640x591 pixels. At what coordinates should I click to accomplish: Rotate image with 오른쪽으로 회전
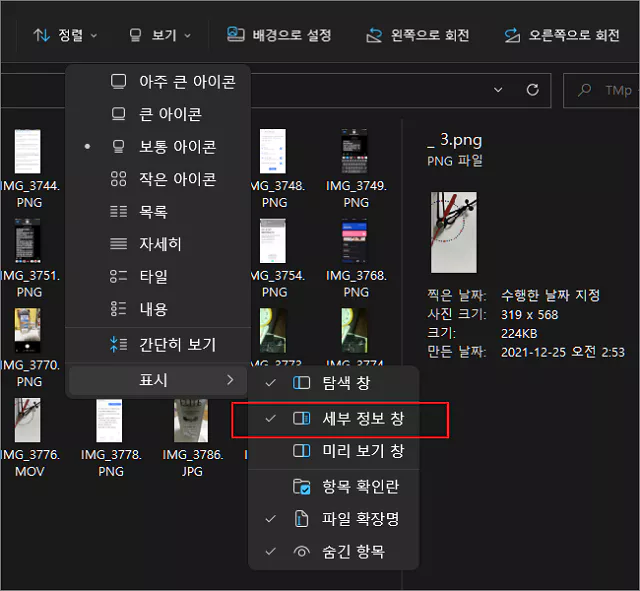coord(562,35)
